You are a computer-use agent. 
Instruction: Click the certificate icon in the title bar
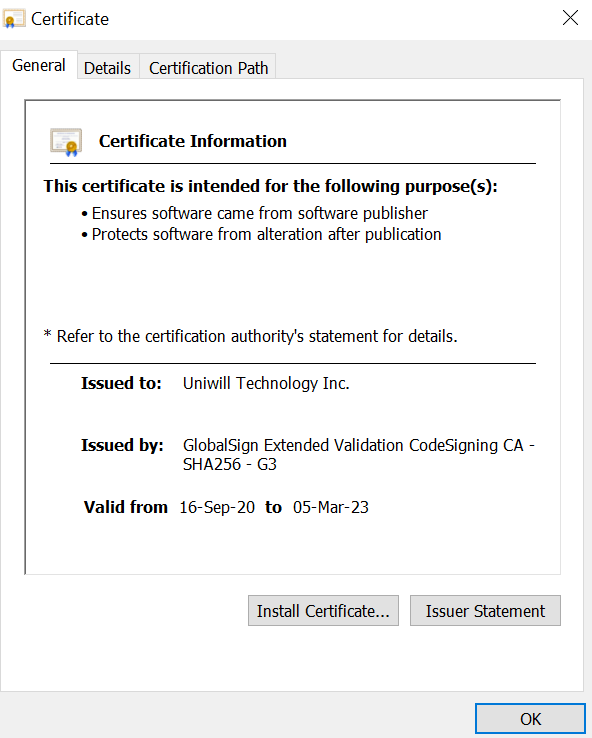(14, 19)
